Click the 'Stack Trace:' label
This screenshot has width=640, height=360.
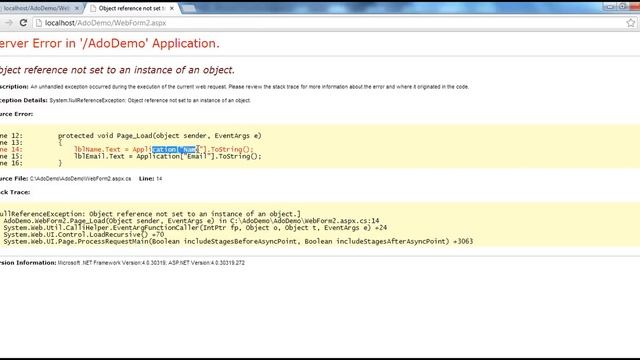(x=15, y=192)
